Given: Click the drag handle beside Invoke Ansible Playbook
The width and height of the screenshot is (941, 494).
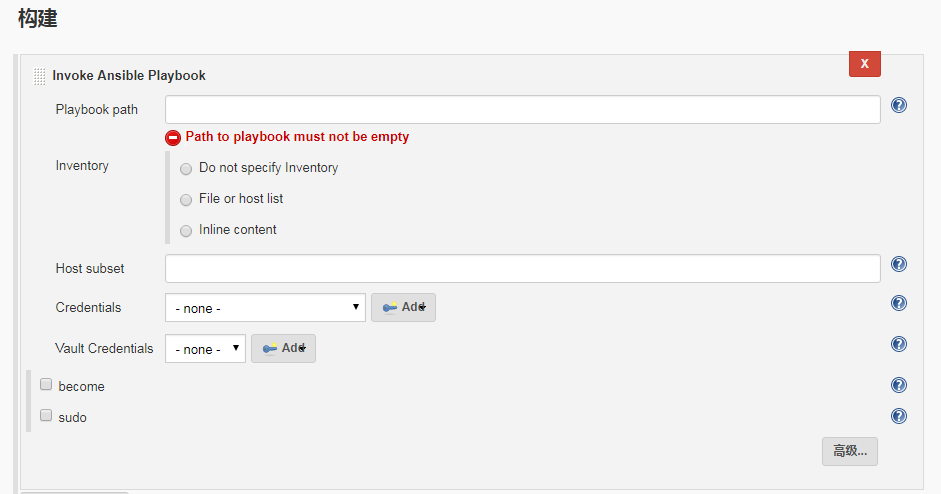Looking at the screenshot, I should click(x=40, y=76).
